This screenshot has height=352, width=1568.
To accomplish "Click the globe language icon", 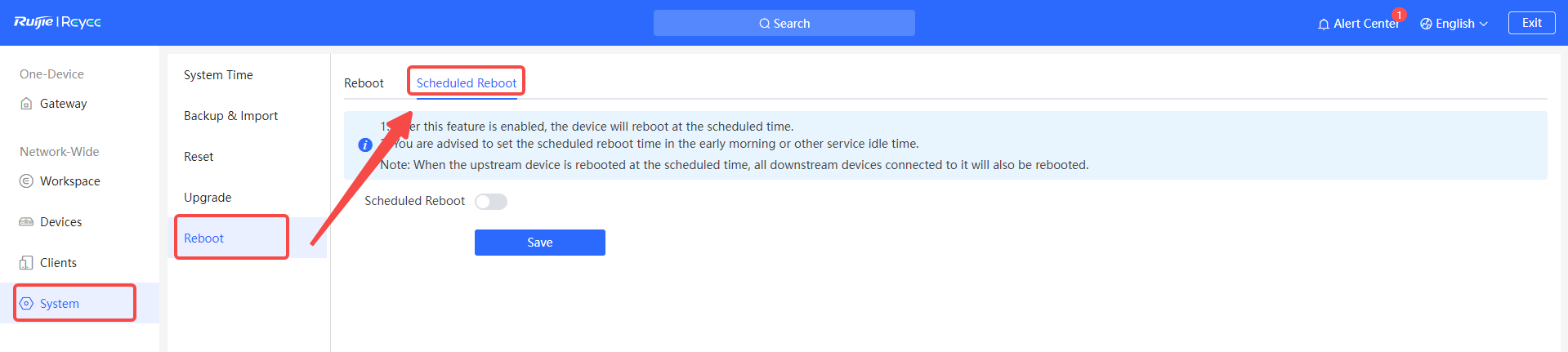I will click(1426, 24).
